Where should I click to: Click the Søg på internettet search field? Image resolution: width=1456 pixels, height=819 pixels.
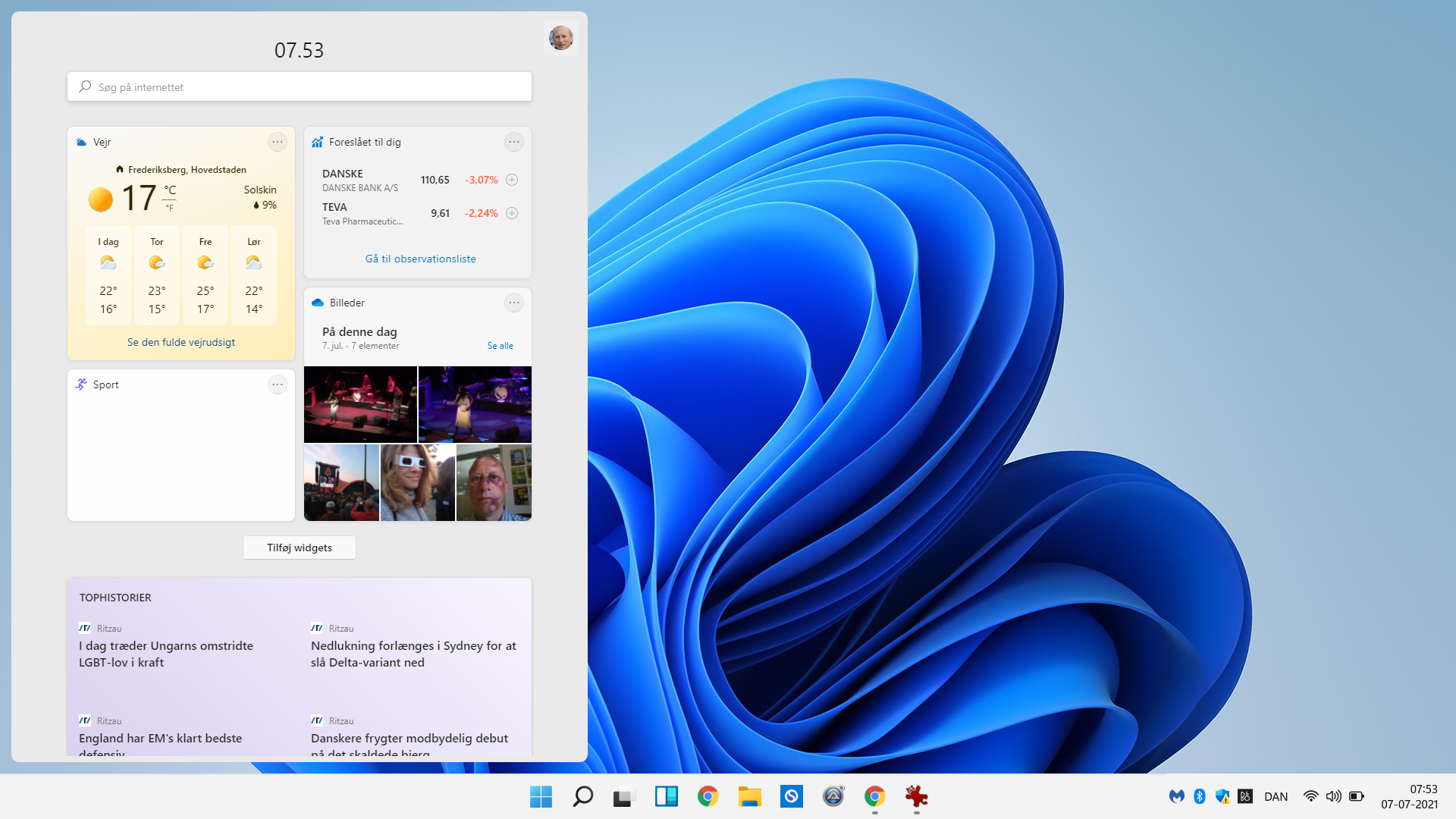coord(299,86)
